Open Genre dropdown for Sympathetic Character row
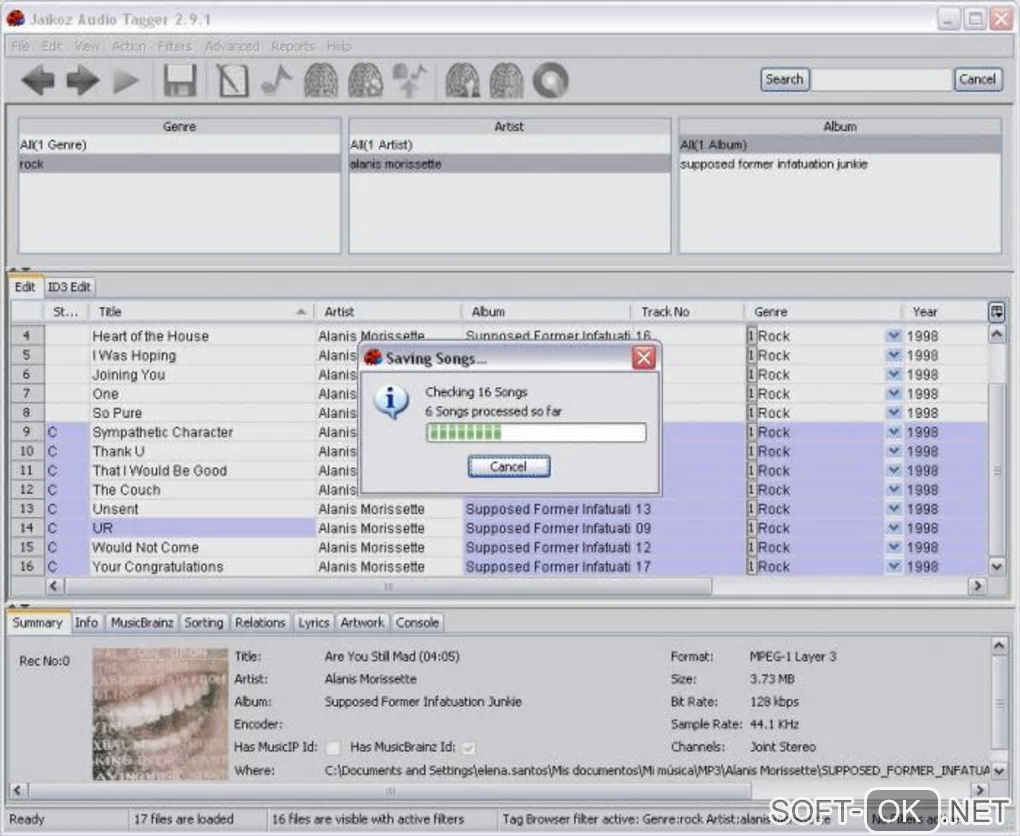Viewport: 1020px width, 836px height. pyautogui.click(x=893, y=432)
